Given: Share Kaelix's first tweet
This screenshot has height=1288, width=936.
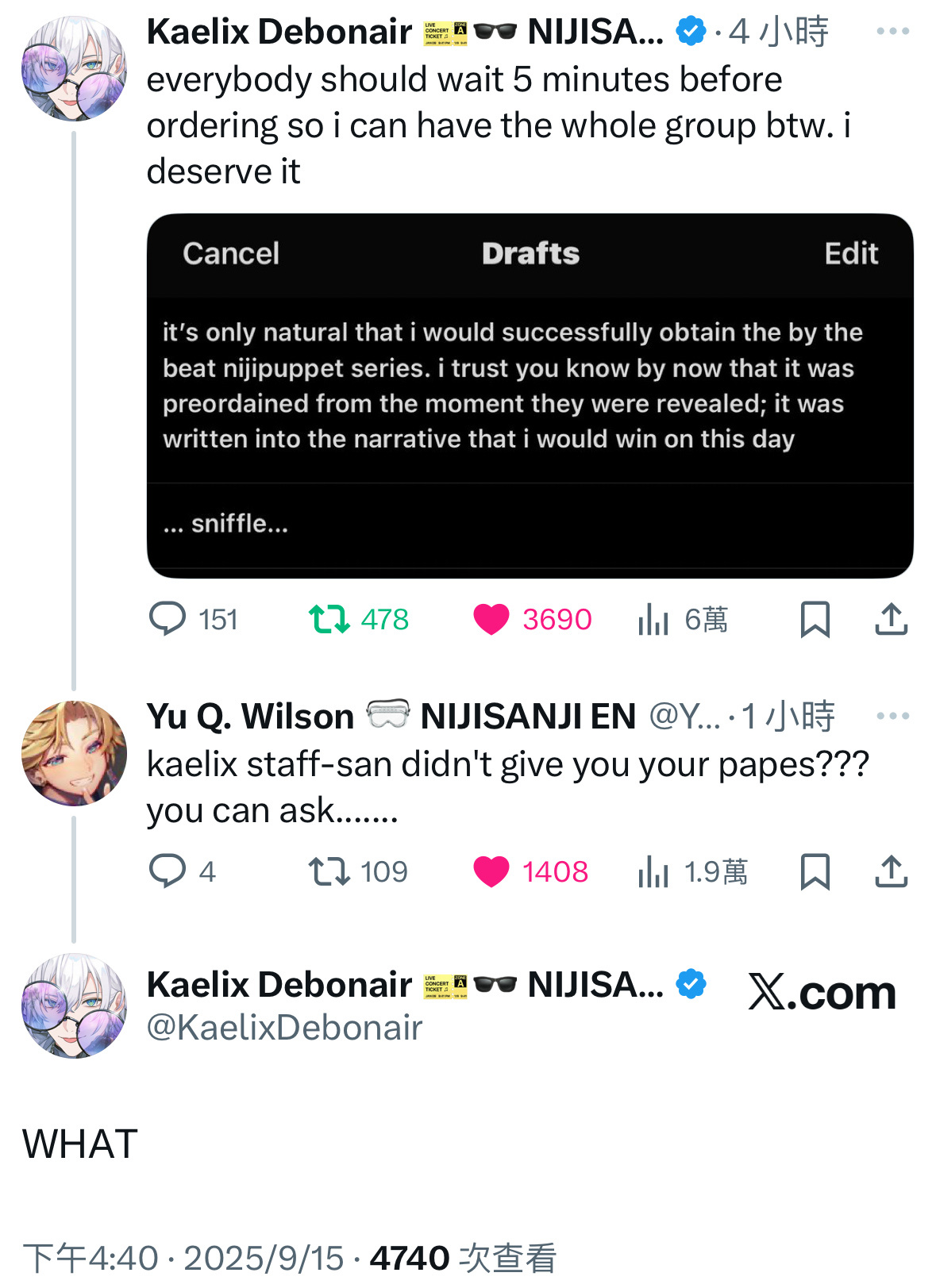Looking at the screenshot, I should click(x=891, y=619).
